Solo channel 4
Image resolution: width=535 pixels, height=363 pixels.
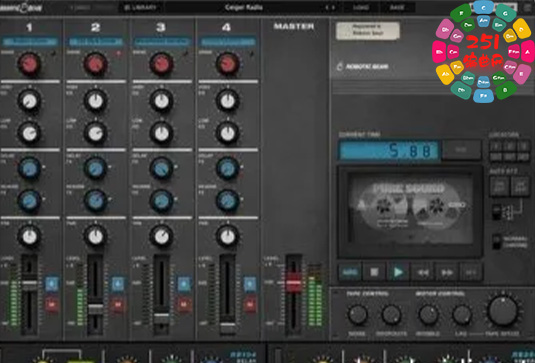[x=250, y=284]
